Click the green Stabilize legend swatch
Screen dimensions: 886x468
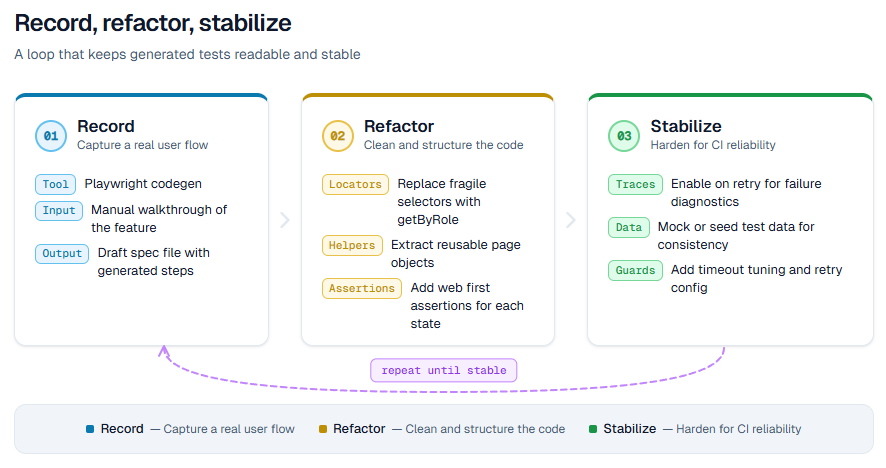(x=593, y=429)
